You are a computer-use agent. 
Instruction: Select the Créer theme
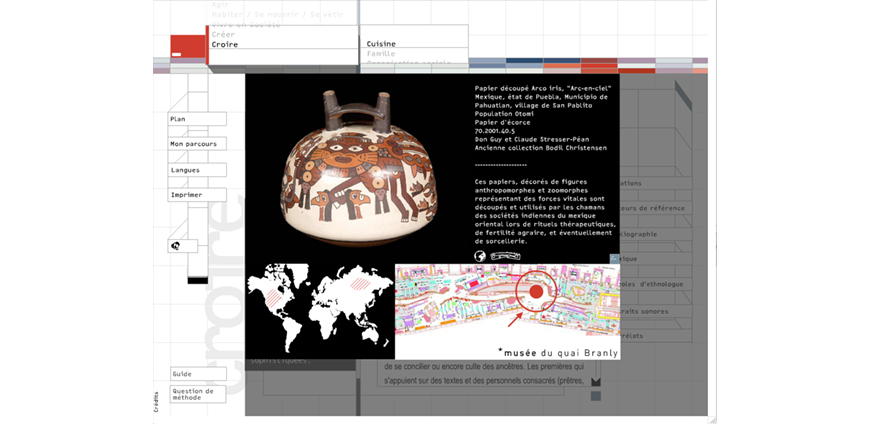point(223,34)
